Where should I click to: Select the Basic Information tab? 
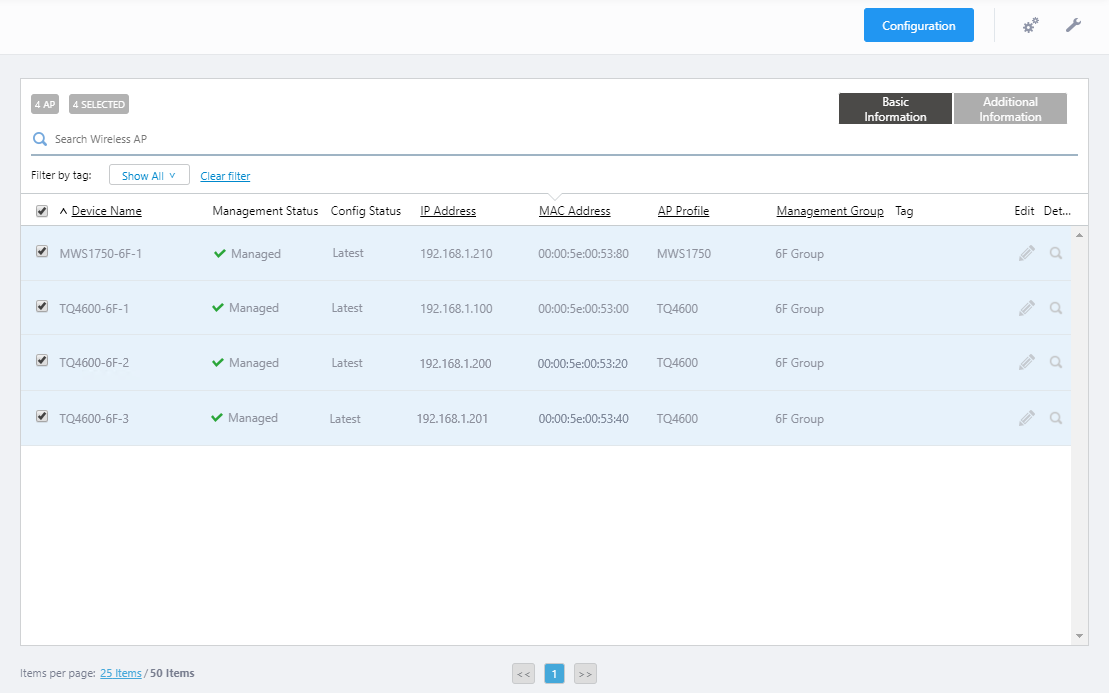coord(895,109)
